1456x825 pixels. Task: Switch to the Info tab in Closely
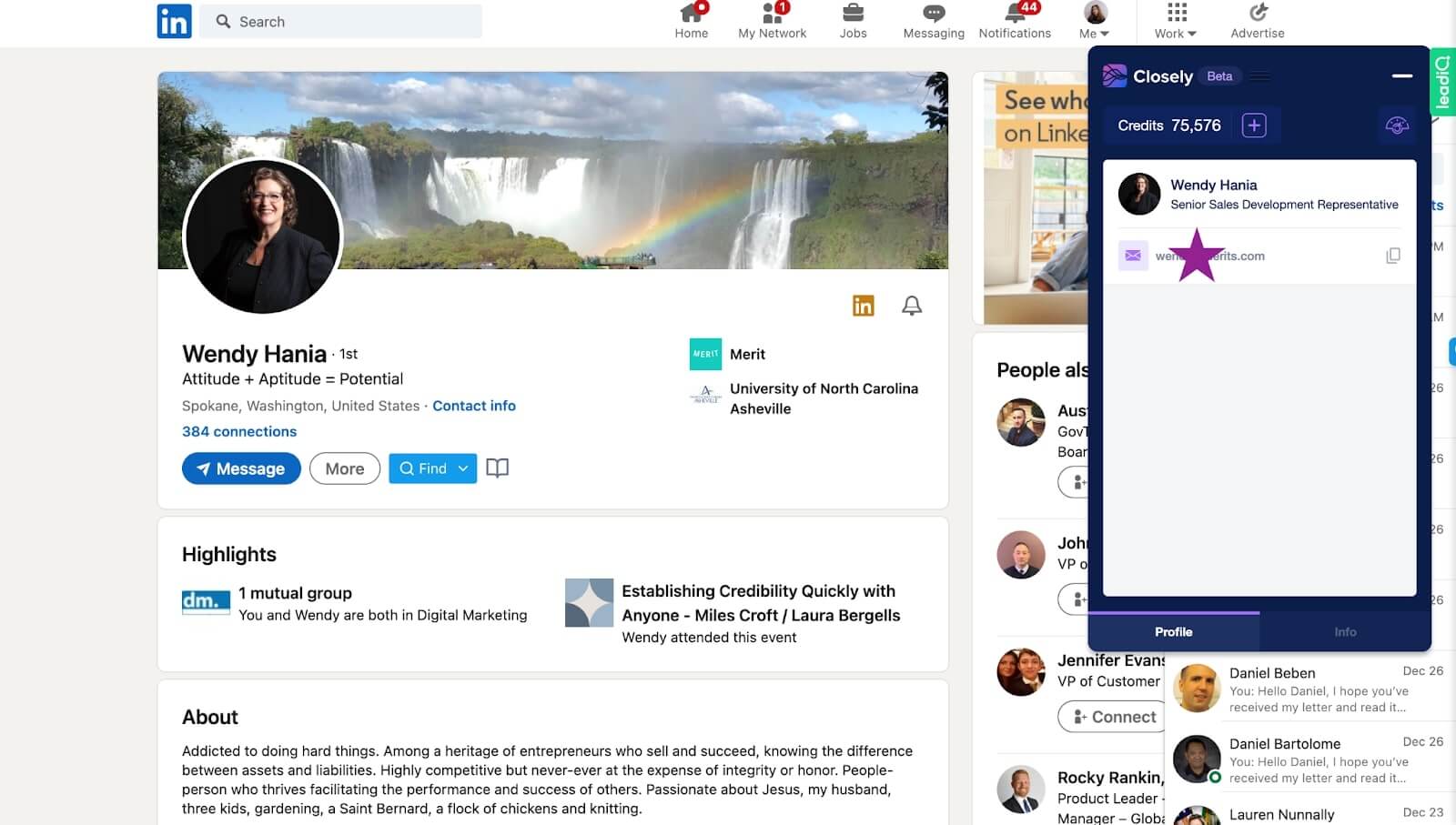pos(1345,631)
